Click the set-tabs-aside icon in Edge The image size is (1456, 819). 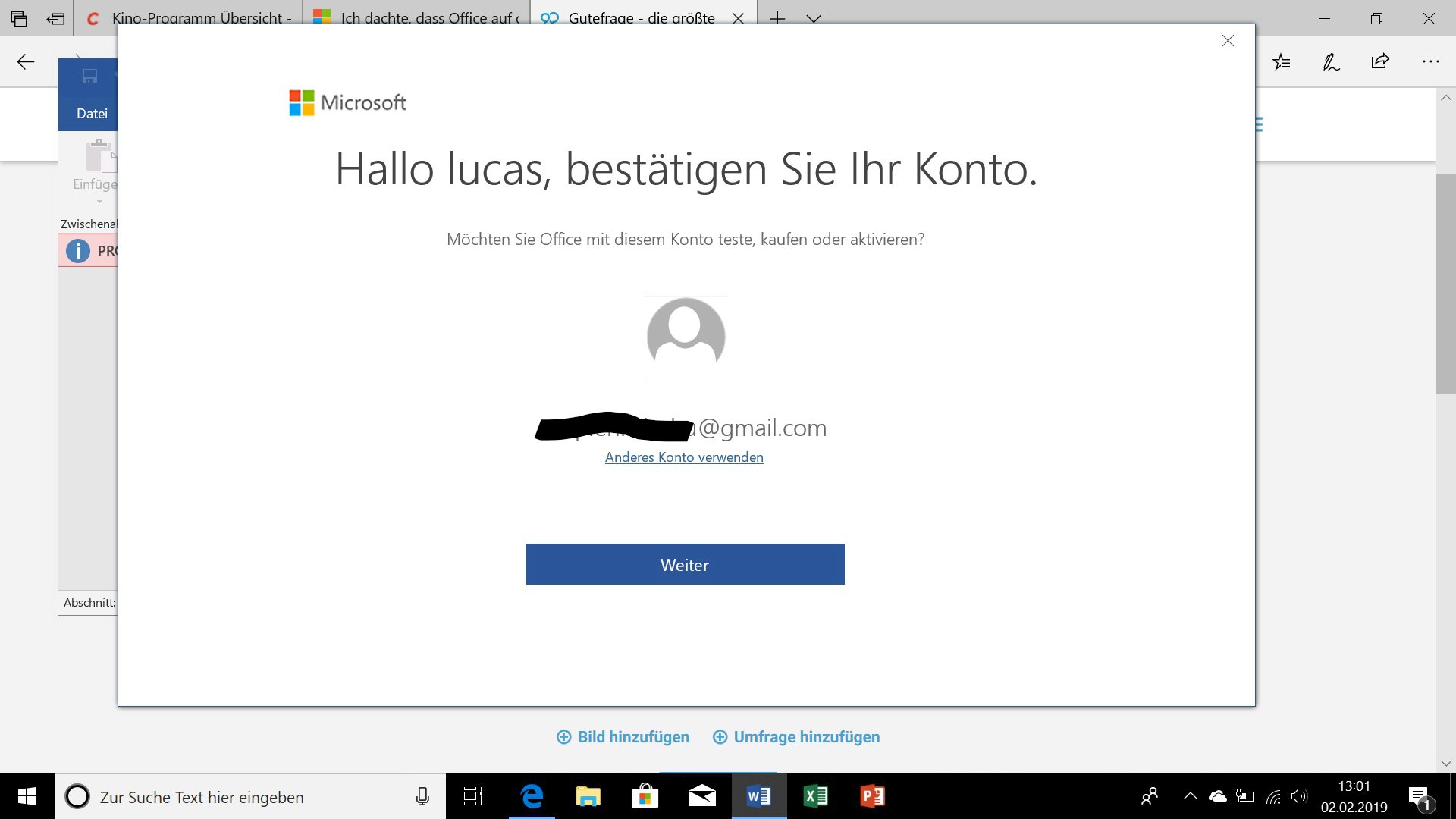tap(55, 19)
